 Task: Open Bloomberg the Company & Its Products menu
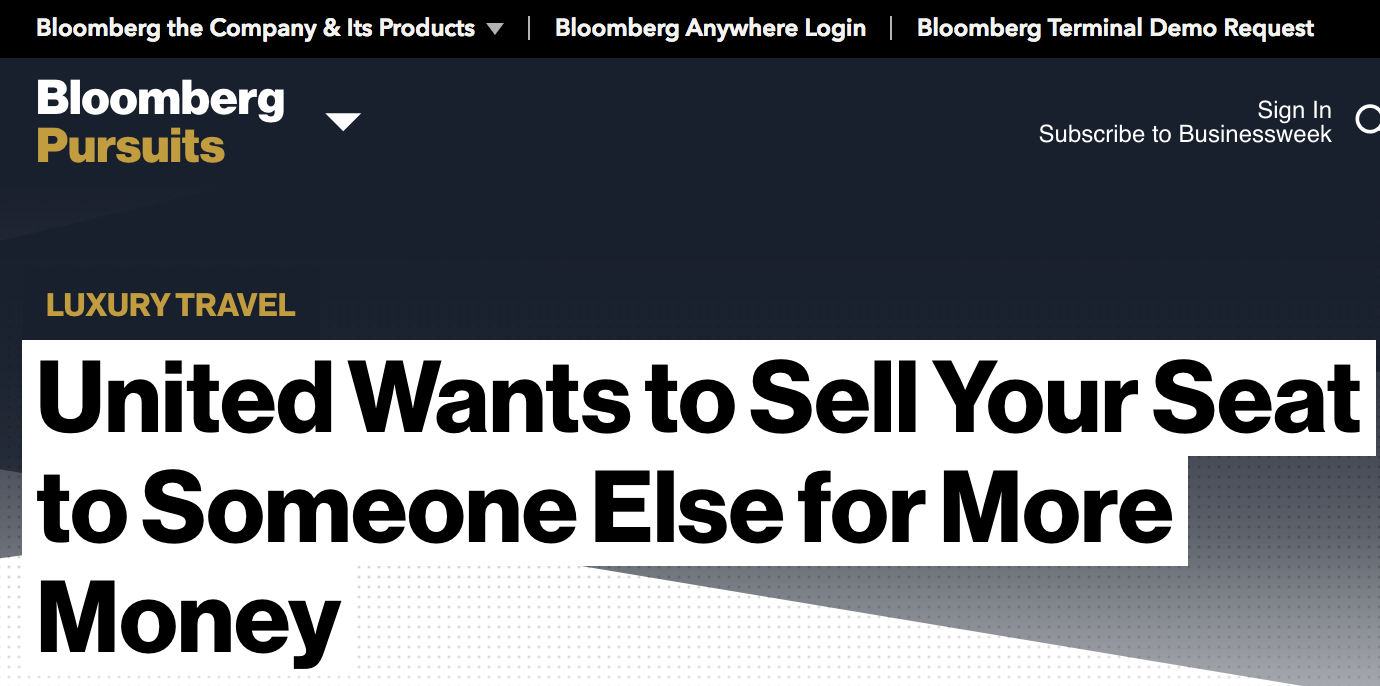click(x=255, y=28)
